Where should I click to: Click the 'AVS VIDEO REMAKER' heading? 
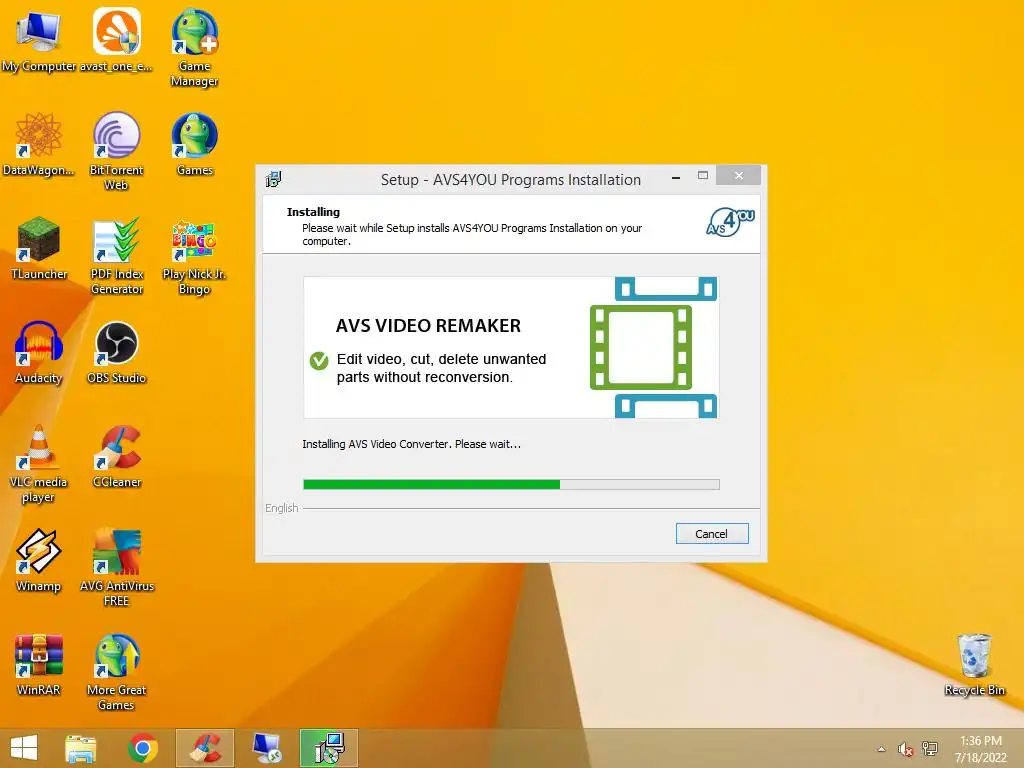[428, 325]
